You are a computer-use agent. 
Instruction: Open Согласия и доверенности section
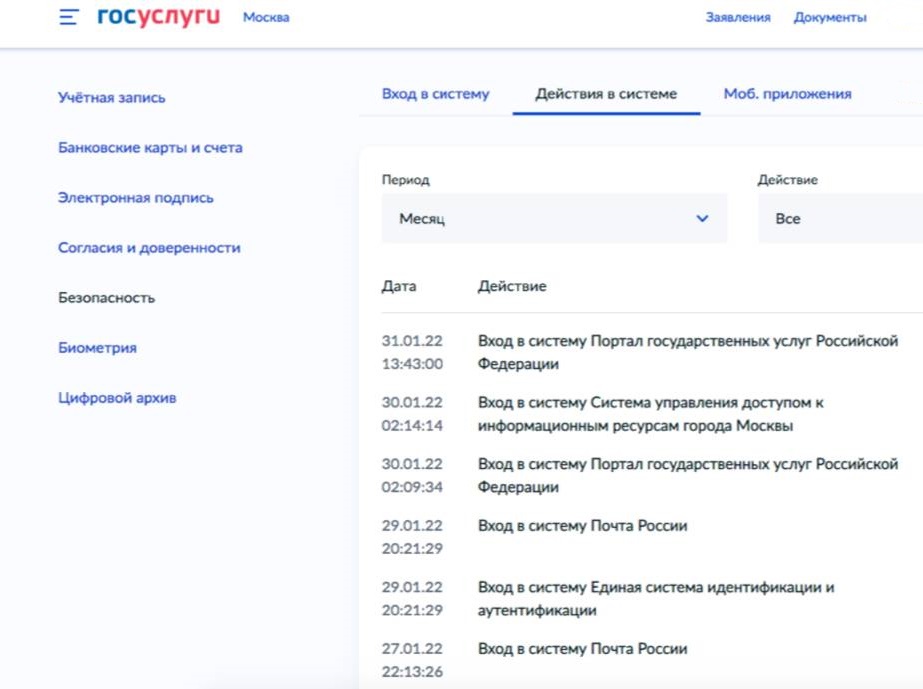point(149,248)
